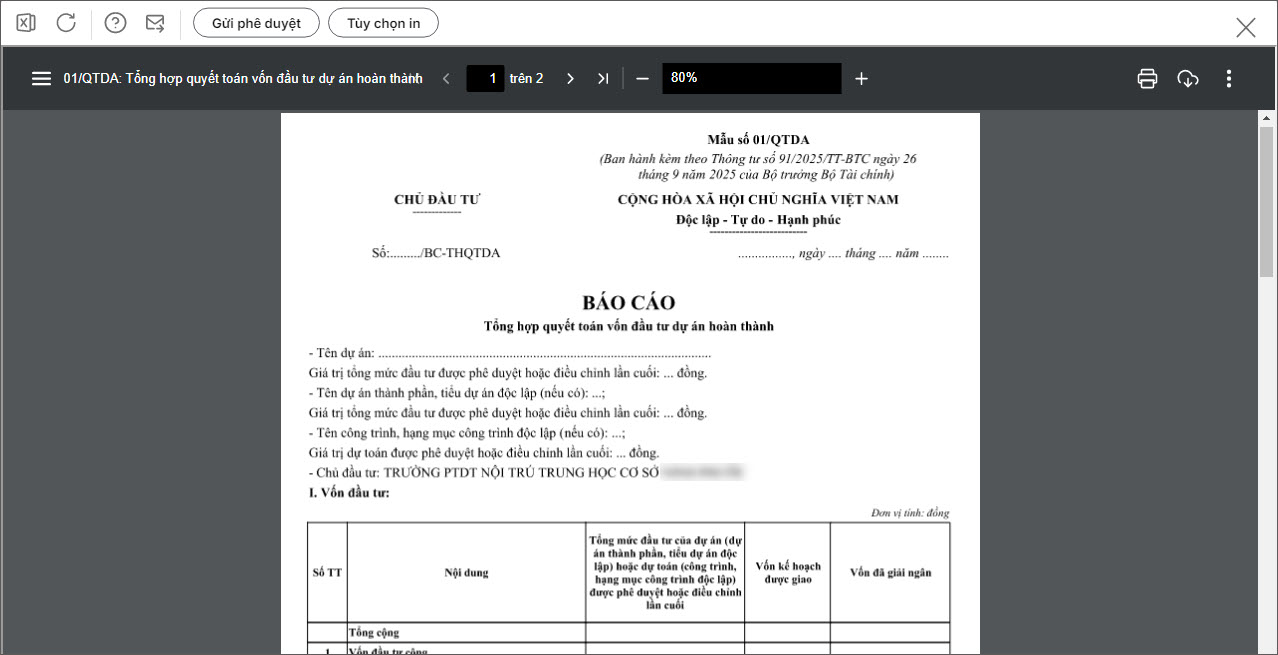Viewport: 1278px width, 655px height.
Task: Open help via the question mark icon
Action: pyautogui.click(x=116, y=23)
